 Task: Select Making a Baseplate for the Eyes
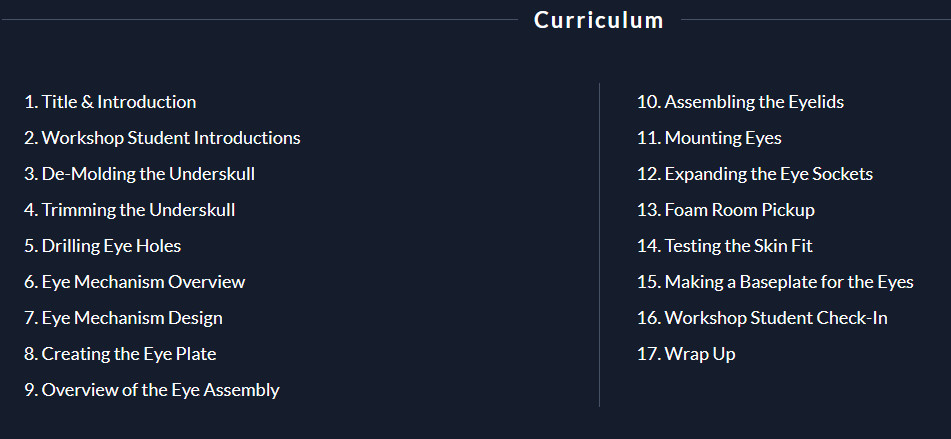775,282
